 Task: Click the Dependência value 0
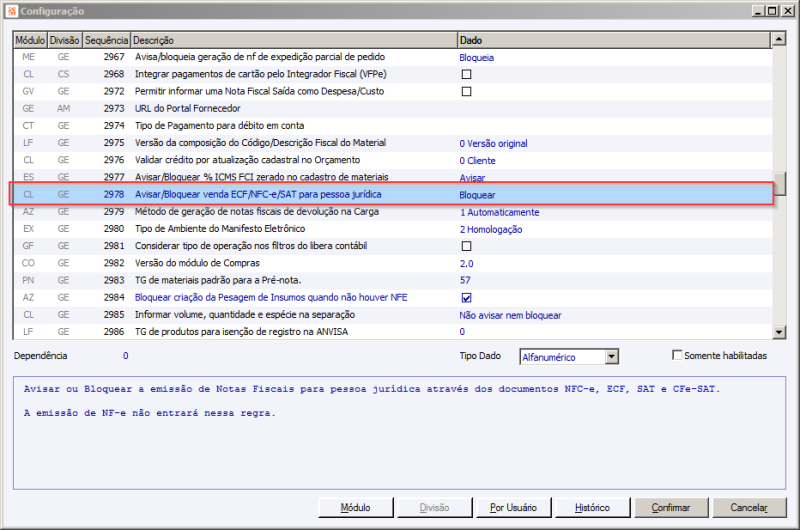coord(126,356)
